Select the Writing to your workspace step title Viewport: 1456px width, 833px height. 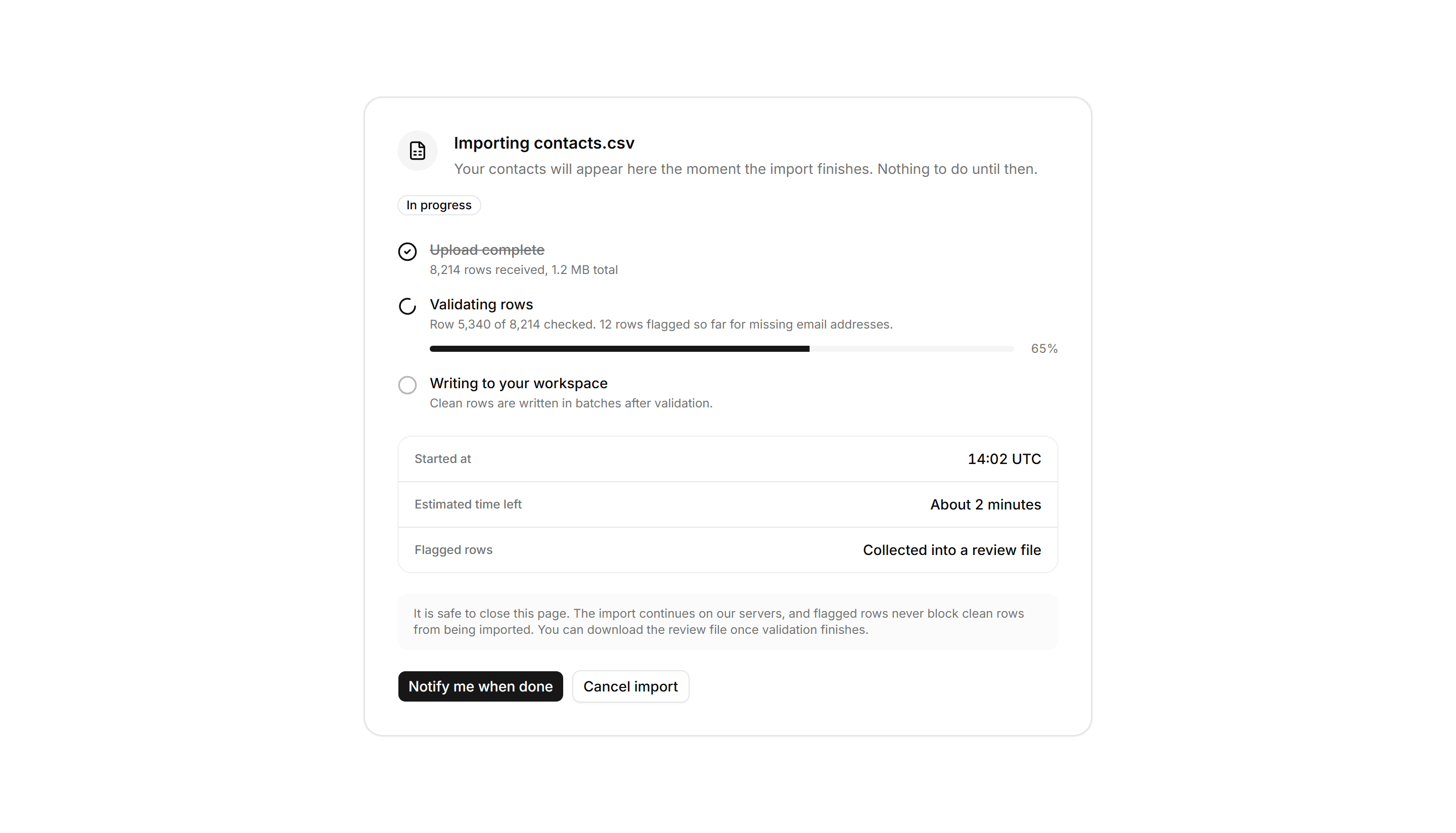(518, 383)
